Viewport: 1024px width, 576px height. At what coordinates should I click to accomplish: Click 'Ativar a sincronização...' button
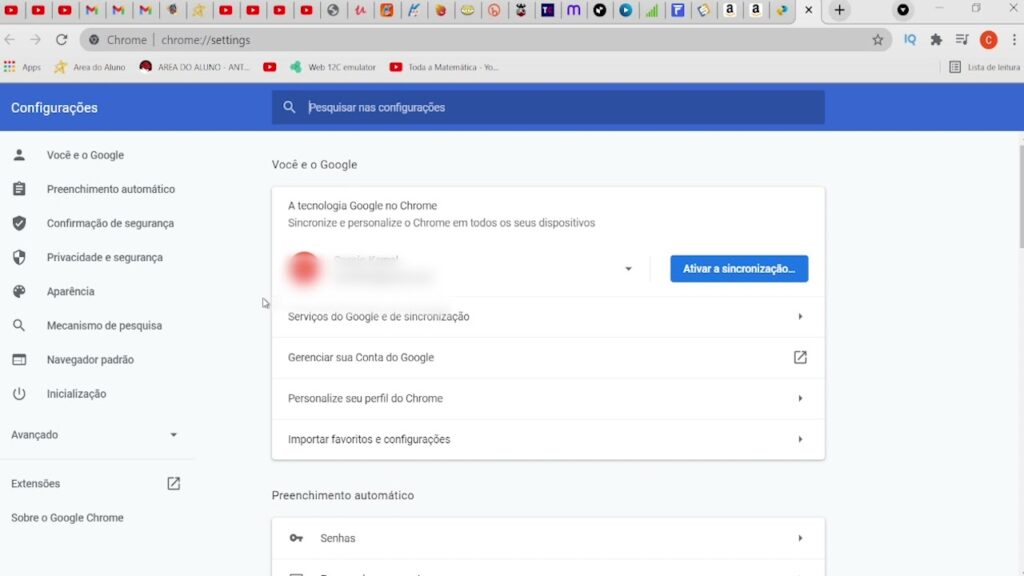(739, 268)
